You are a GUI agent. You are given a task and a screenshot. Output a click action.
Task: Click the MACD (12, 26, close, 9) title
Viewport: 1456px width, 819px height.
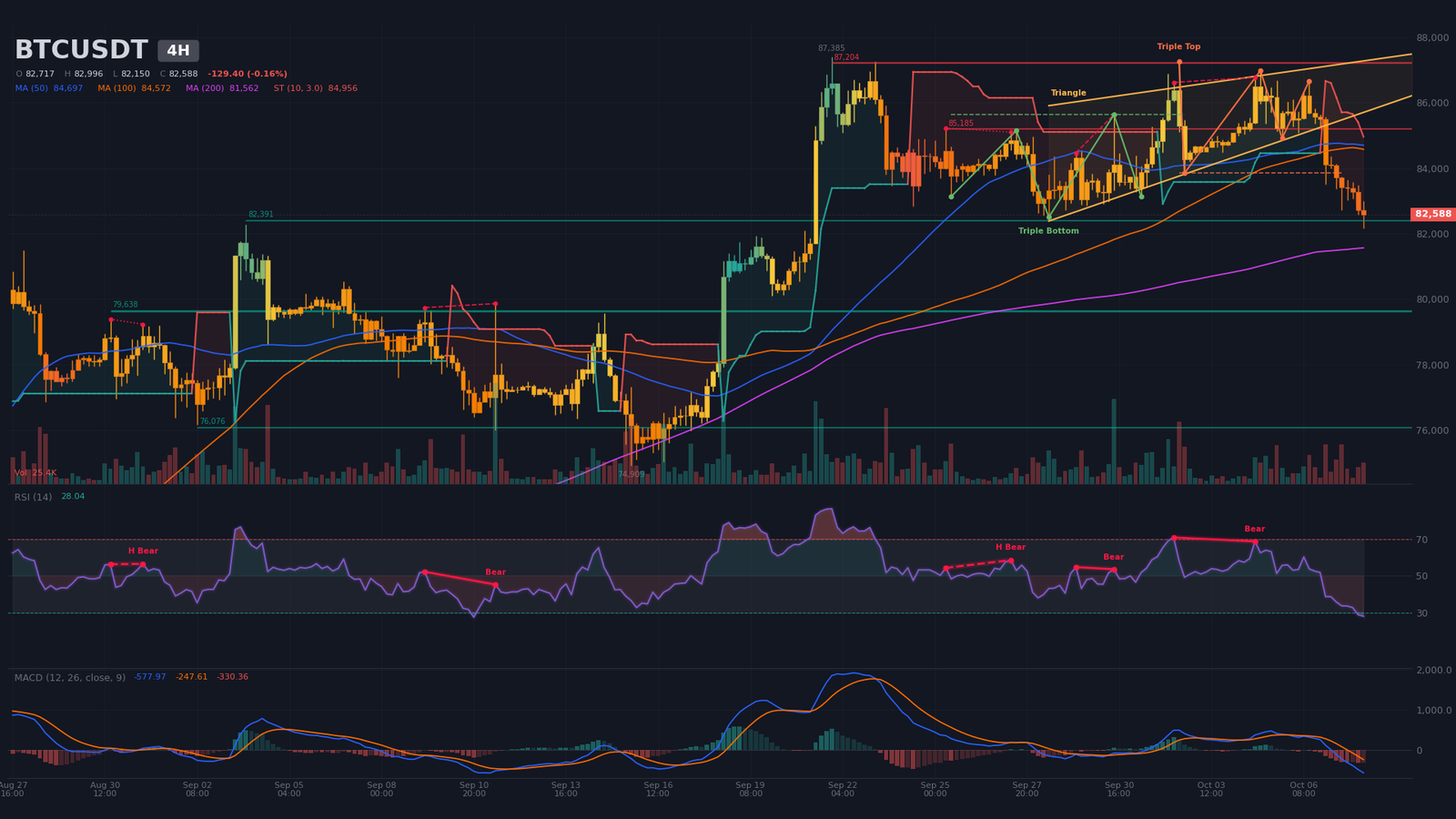tap(70, 677)
